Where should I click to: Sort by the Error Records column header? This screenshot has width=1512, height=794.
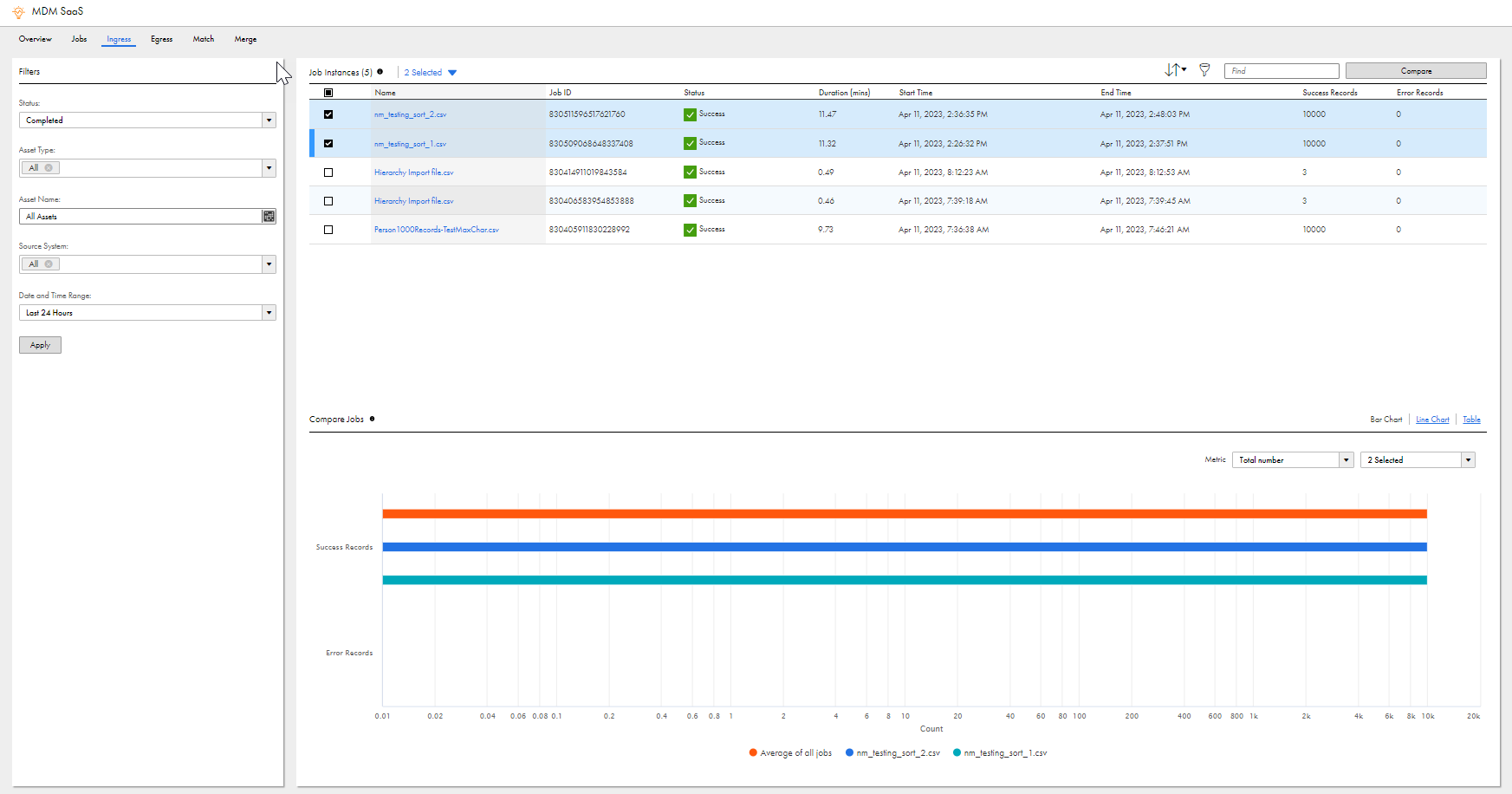(1419, 93)
